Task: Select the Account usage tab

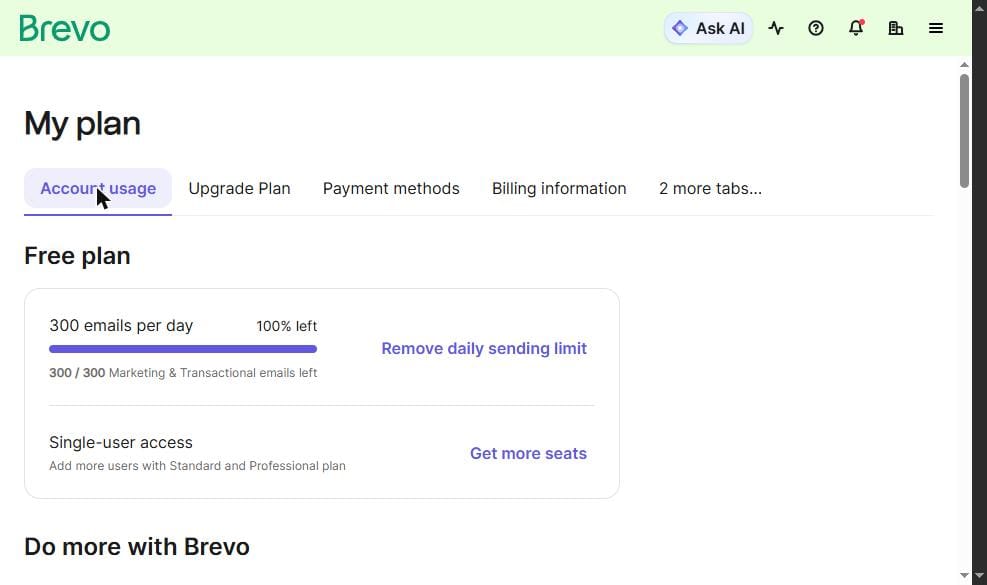Action: (x=98, y=189)
